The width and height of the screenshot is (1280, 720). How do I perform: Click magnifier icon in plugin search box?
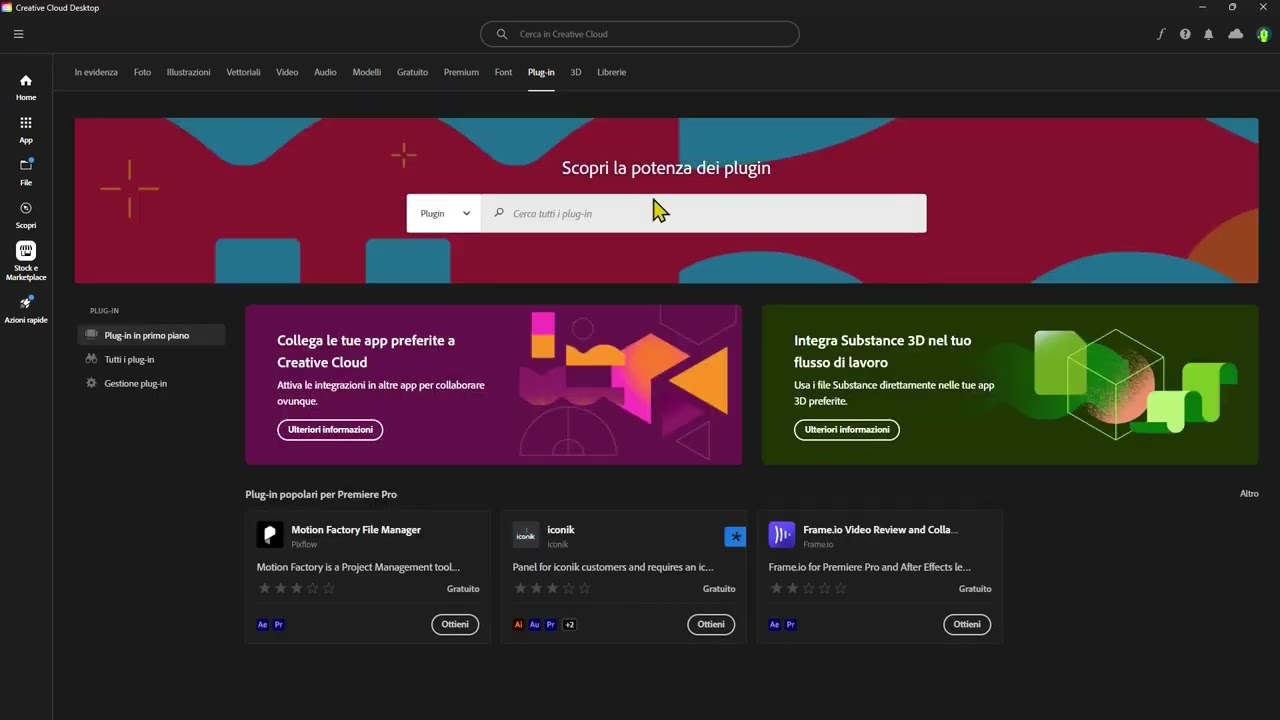point(499,213)
